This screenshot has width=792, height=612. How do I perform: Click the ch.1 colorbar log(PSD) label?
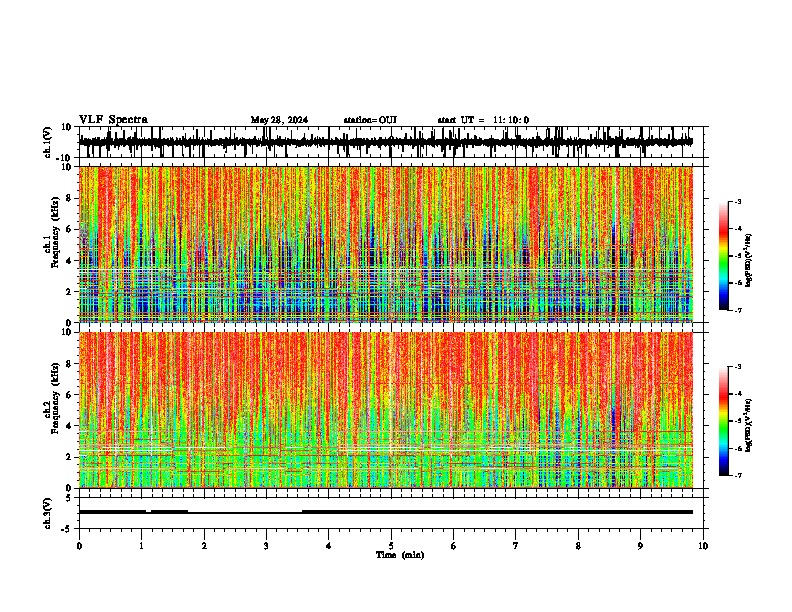tap(749, 260)
